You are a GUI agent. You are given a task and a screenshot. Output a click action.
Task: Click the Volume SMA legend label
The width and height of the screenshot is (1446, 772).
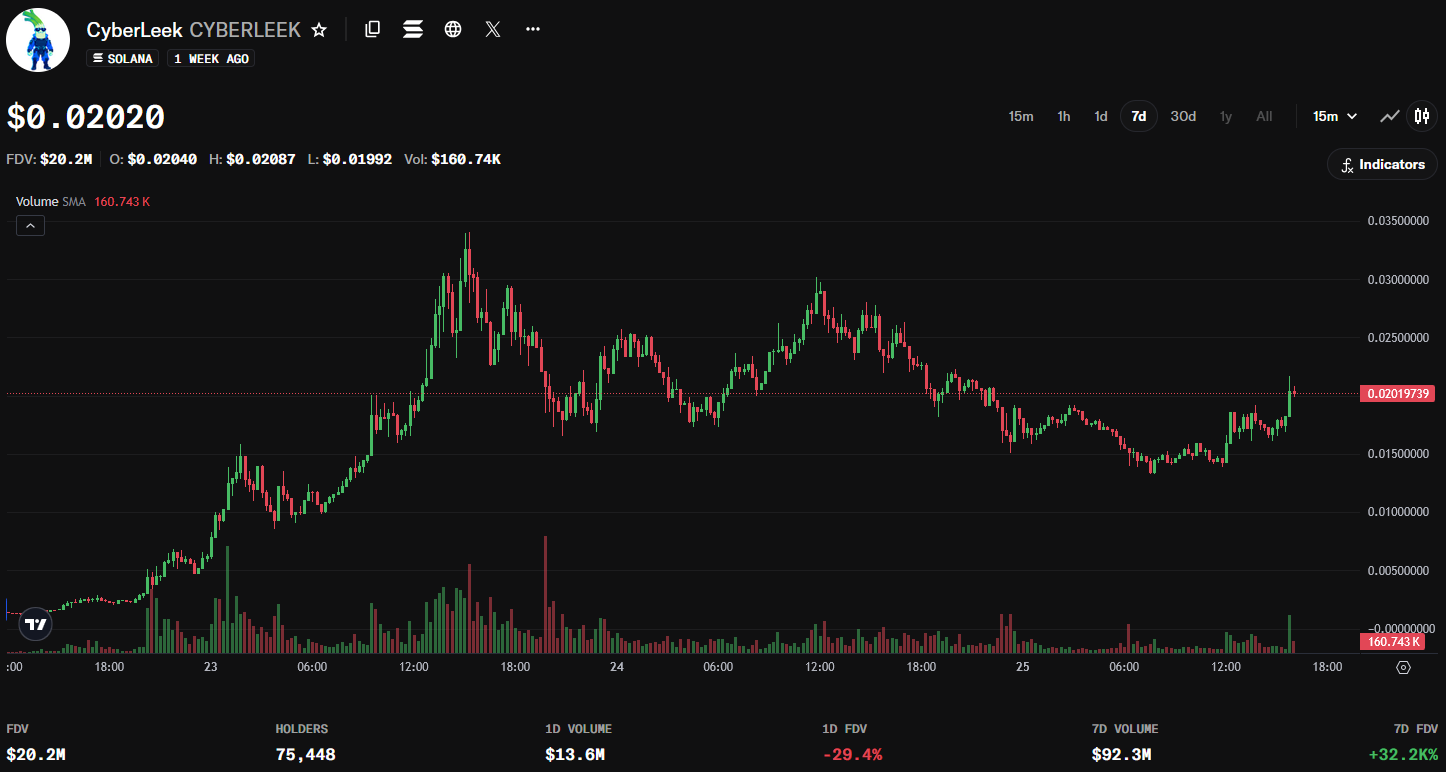click(50, 202)
